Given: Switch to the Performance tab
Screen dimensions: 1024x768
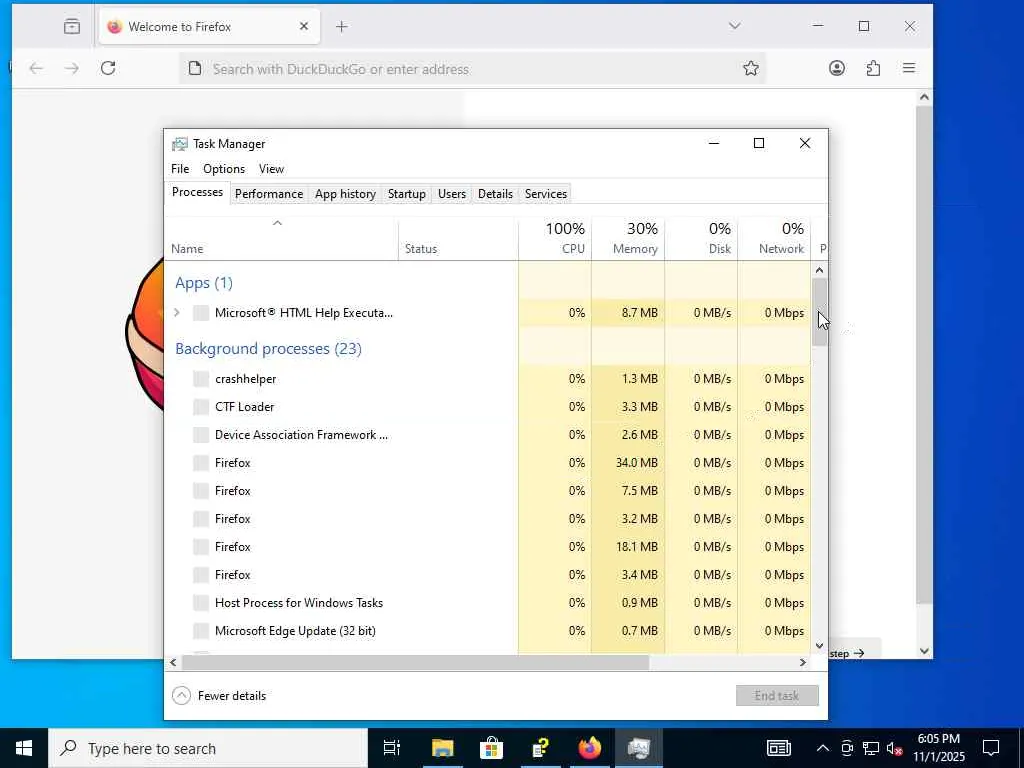Looking at the screenshot, I should 269,194.
